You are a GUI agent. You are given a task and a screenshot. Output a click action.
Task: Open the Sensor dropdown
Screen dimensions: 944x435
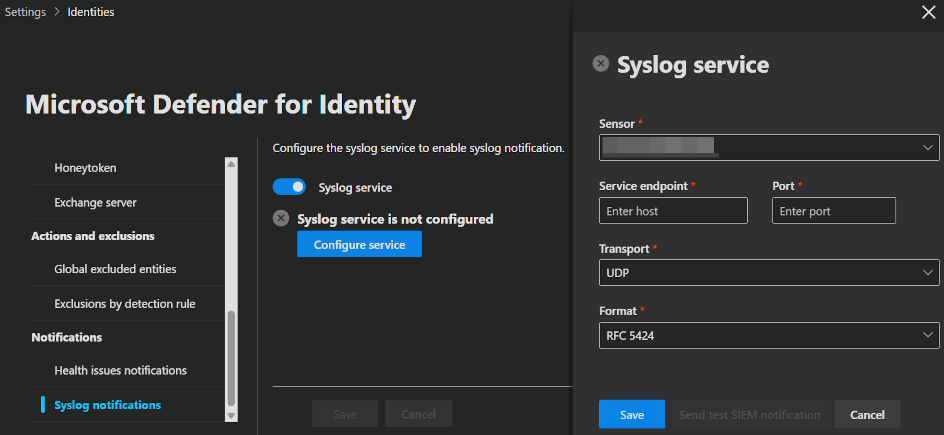tap(768, 147)
